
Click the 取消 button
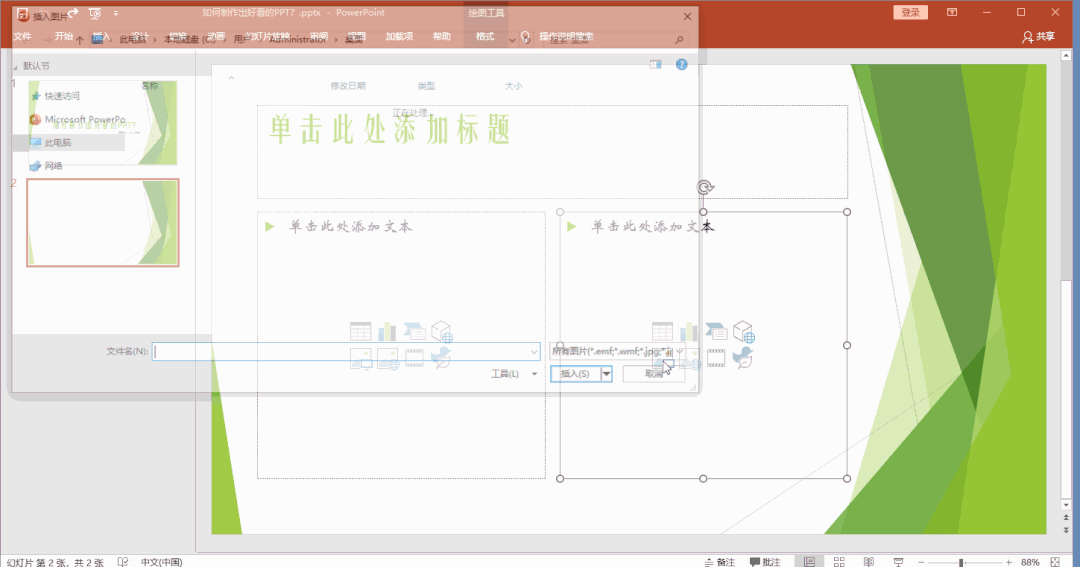coord(654,373)
